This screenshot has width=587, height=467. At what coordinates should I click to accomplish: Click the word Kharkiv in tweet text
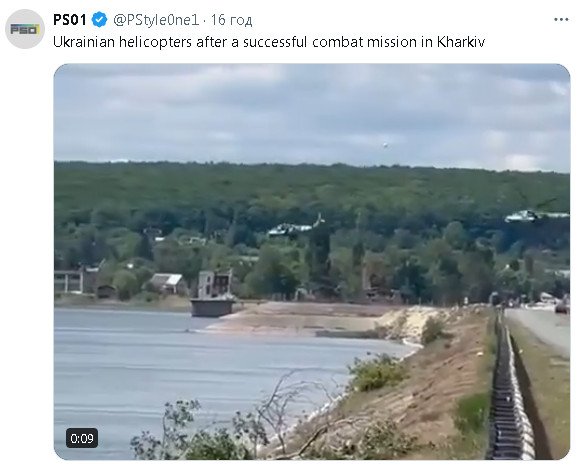click(460, 42)
